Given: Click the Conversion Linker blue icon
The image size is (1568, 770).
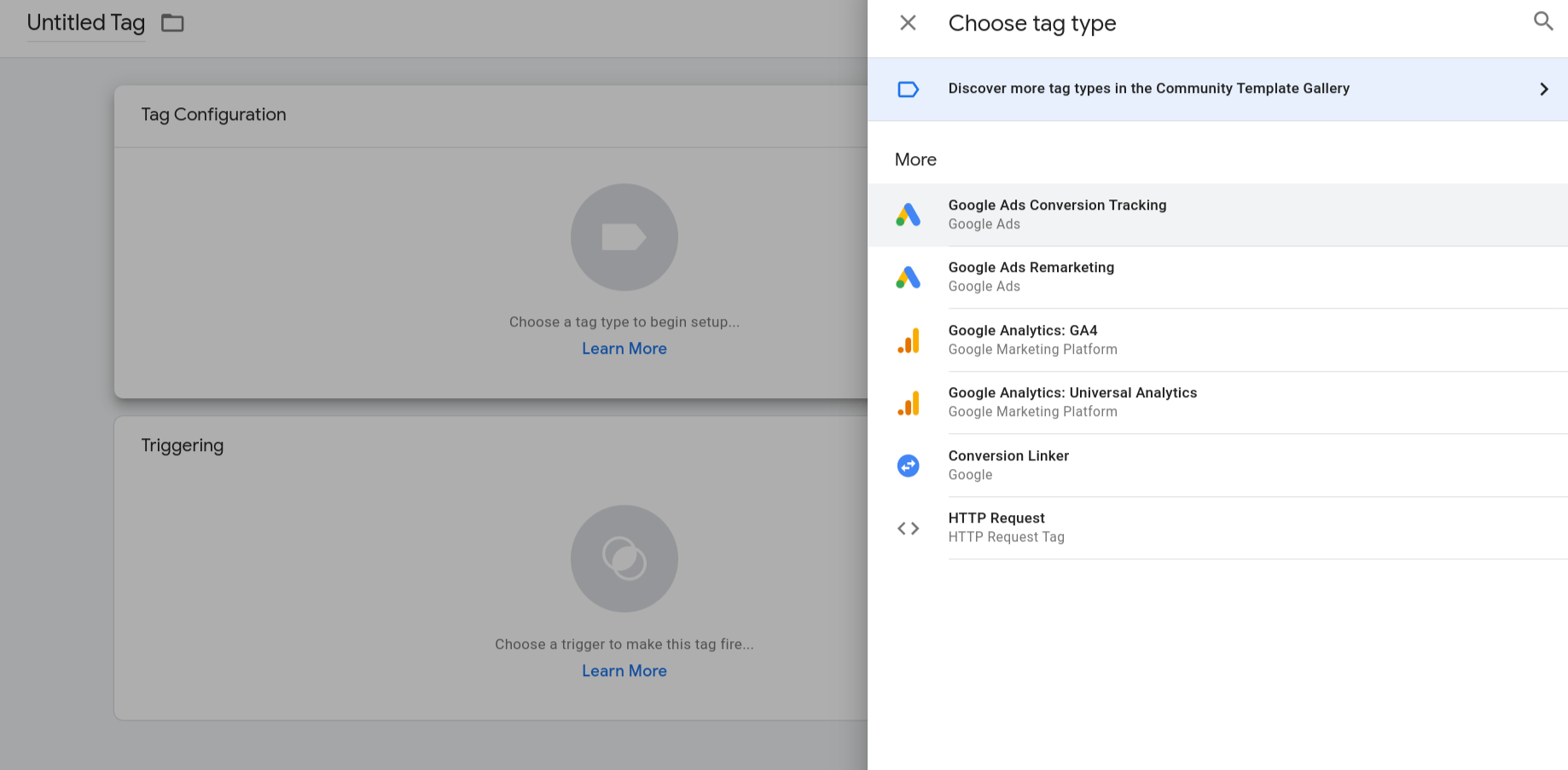Looking at the screenshot, I should click(908, 466).
